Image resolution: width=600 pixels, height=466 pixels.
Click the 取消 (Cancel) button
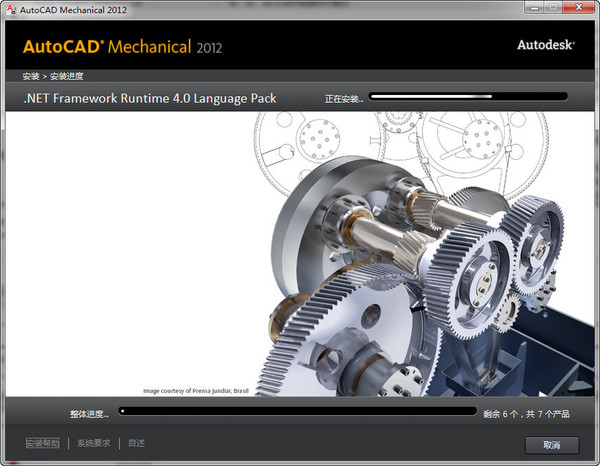click(552, 443)
